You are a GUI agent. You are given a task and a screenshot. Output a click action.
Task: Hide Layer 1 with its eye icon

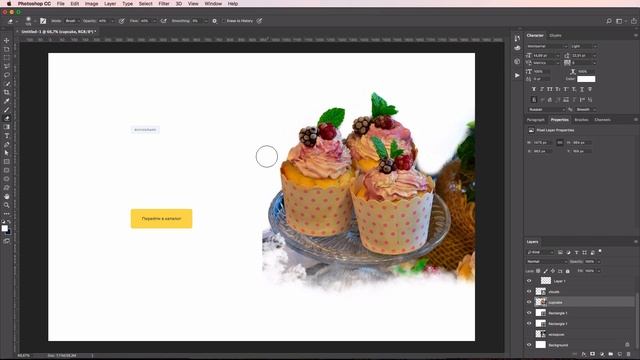click(x=529, y=281)
